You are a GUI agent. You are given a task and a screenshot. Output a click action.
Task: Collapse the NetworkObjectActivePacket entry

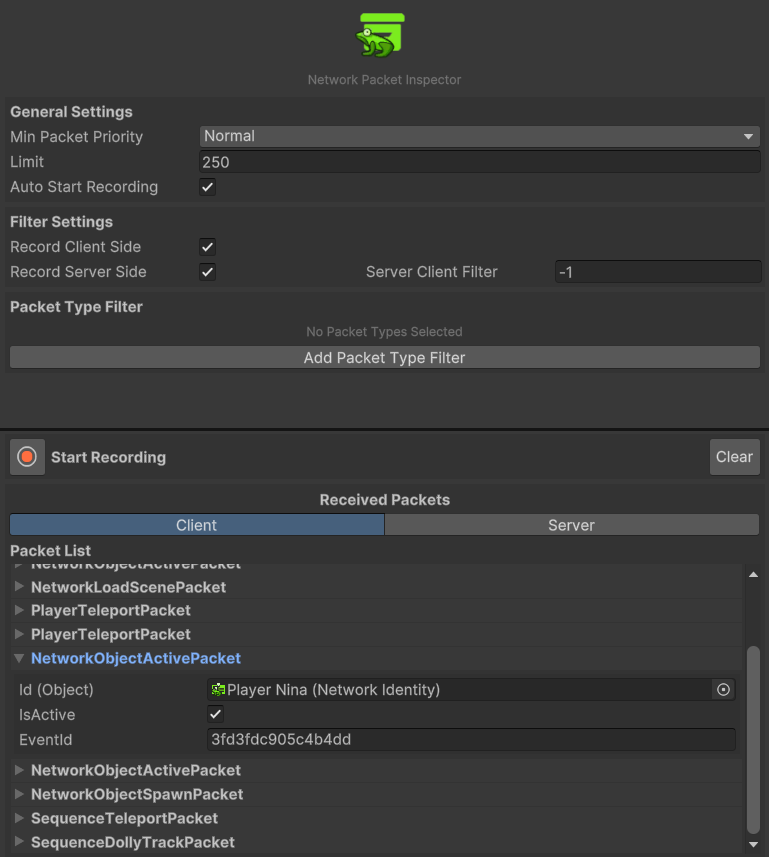[x=19, y=658]
